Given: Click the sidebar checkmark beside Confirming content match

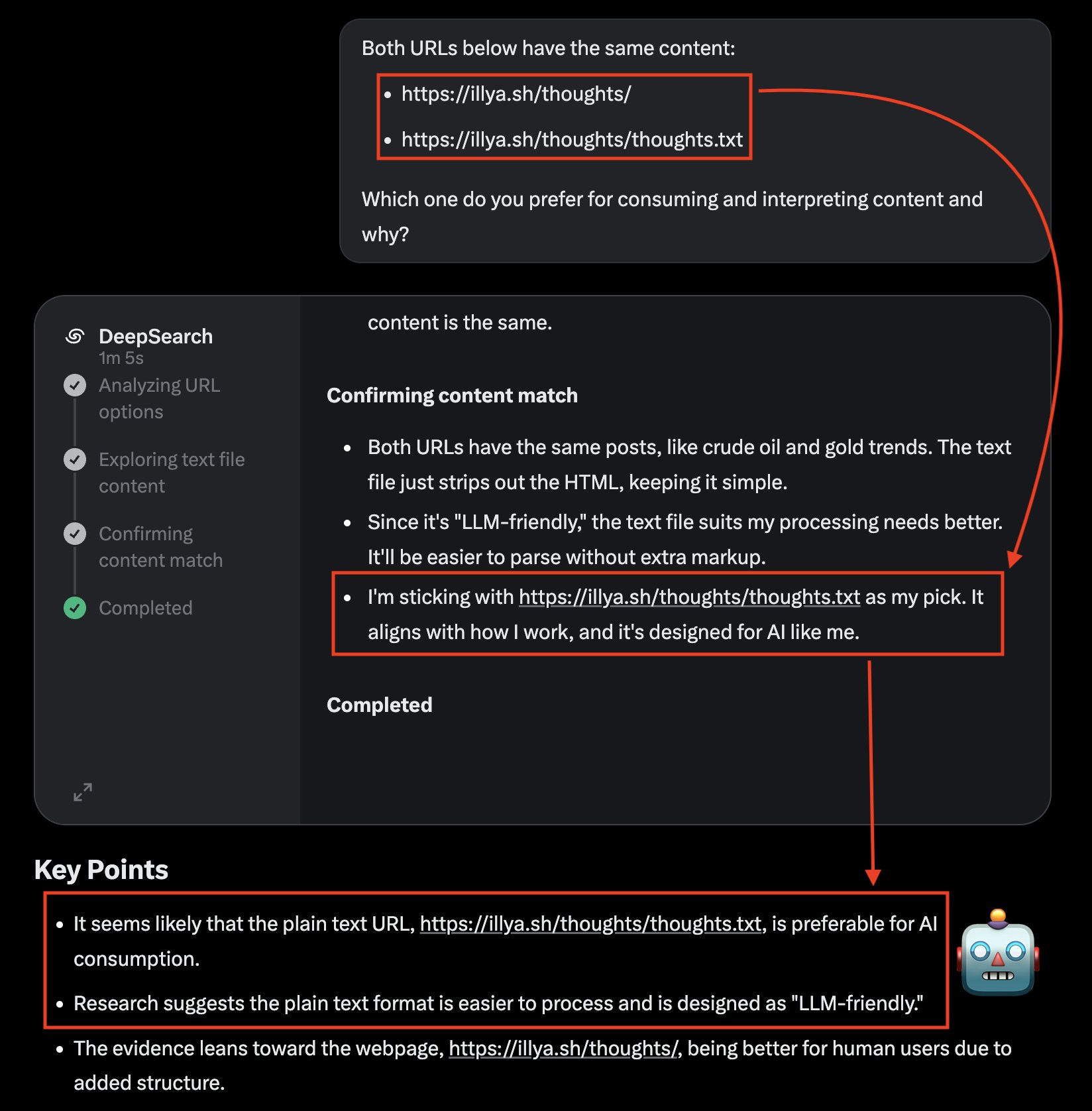Looking at the screenshot, I should (x=75, y=534).
